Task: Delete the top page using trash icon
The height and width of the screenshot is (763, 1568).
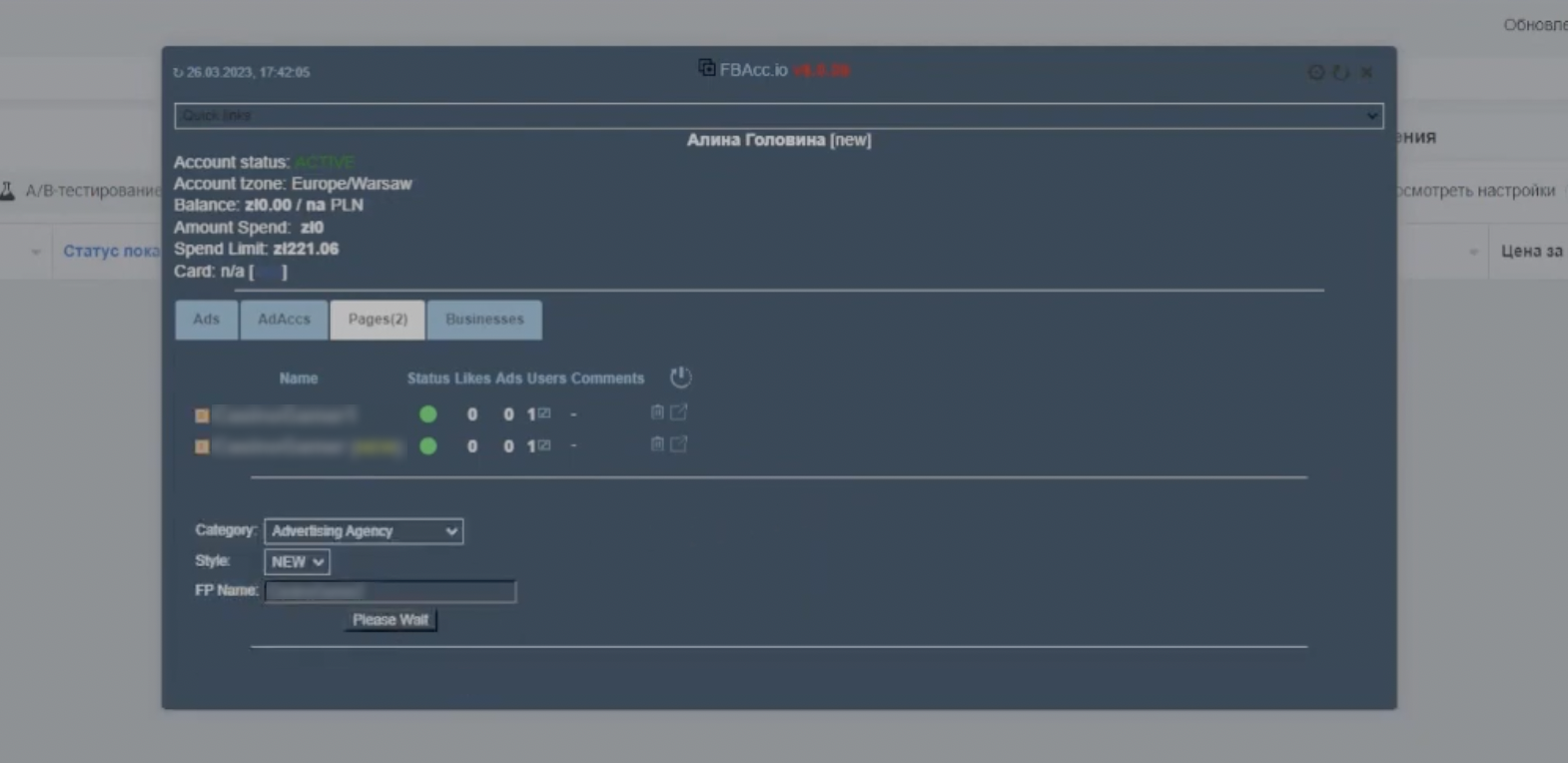Action: 657,411
